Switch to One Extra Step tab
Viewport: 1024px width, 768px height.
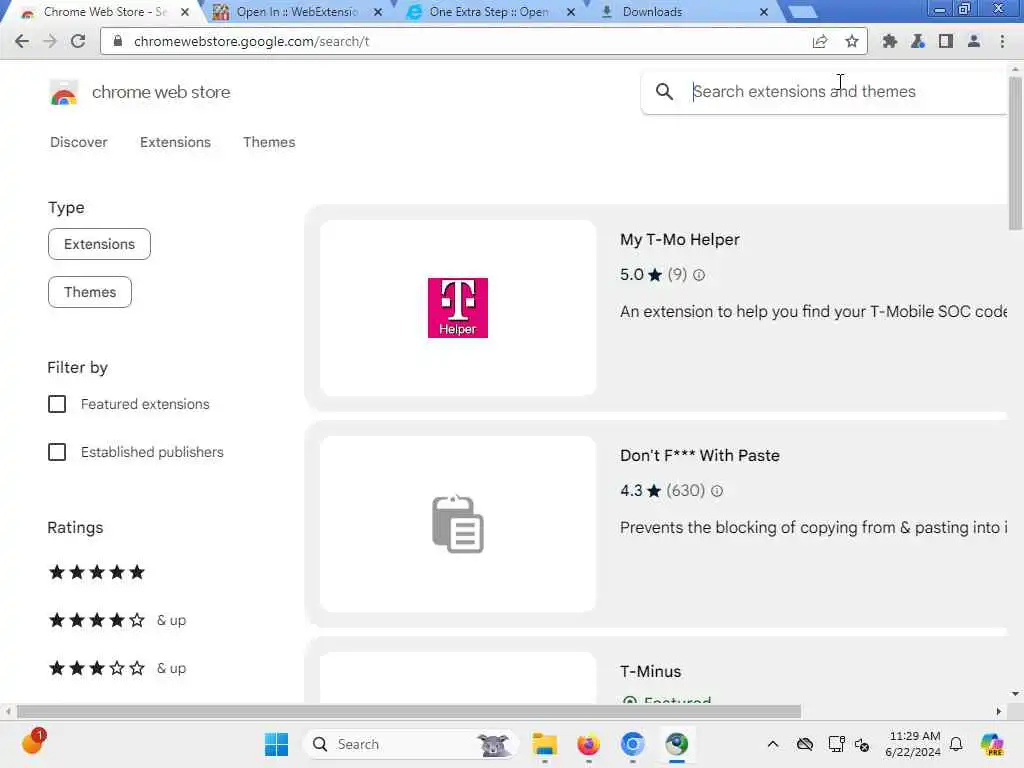[488, 12]
